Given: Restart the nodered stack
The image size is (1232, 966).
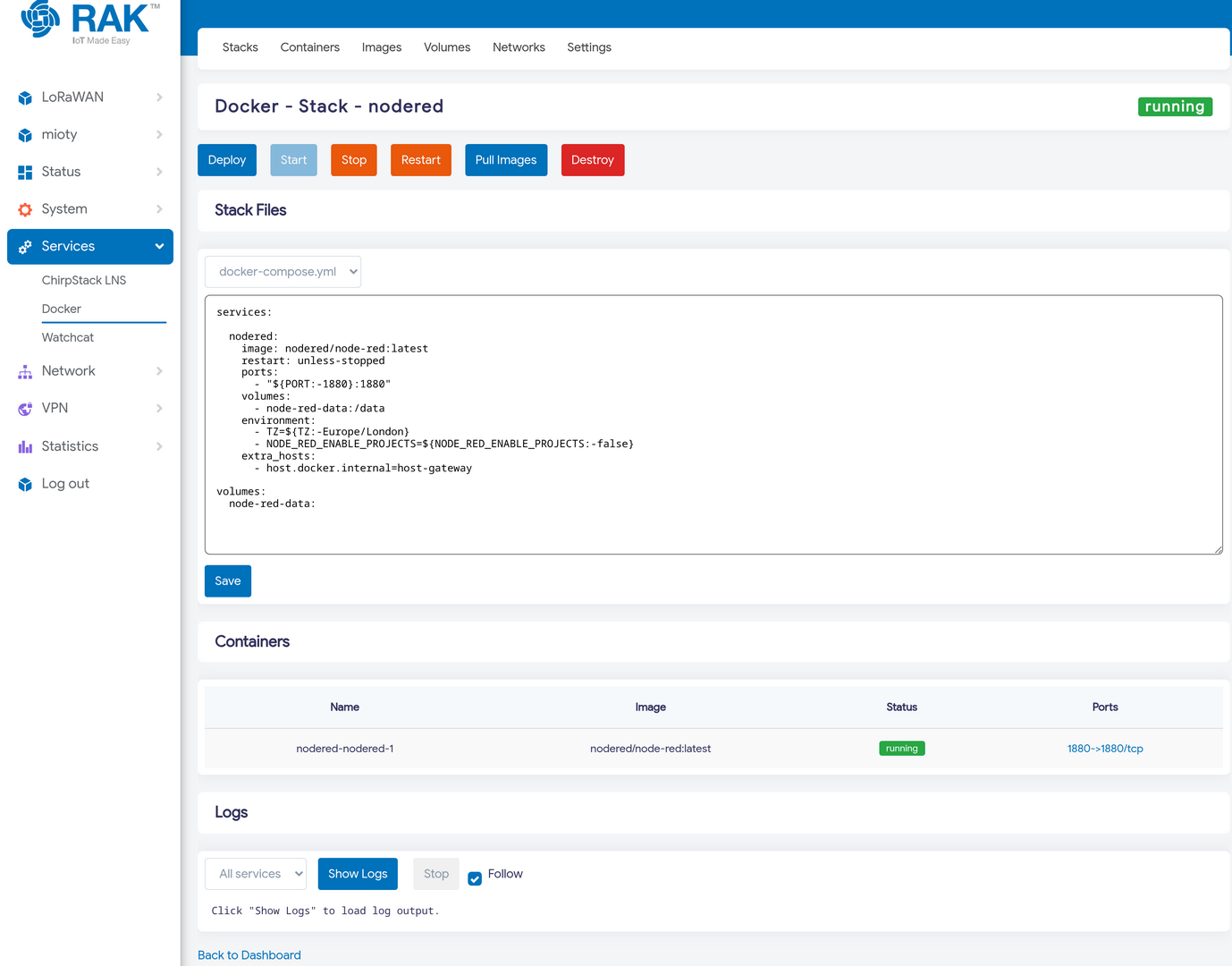Looking at the screenshot, I should 421,160.
